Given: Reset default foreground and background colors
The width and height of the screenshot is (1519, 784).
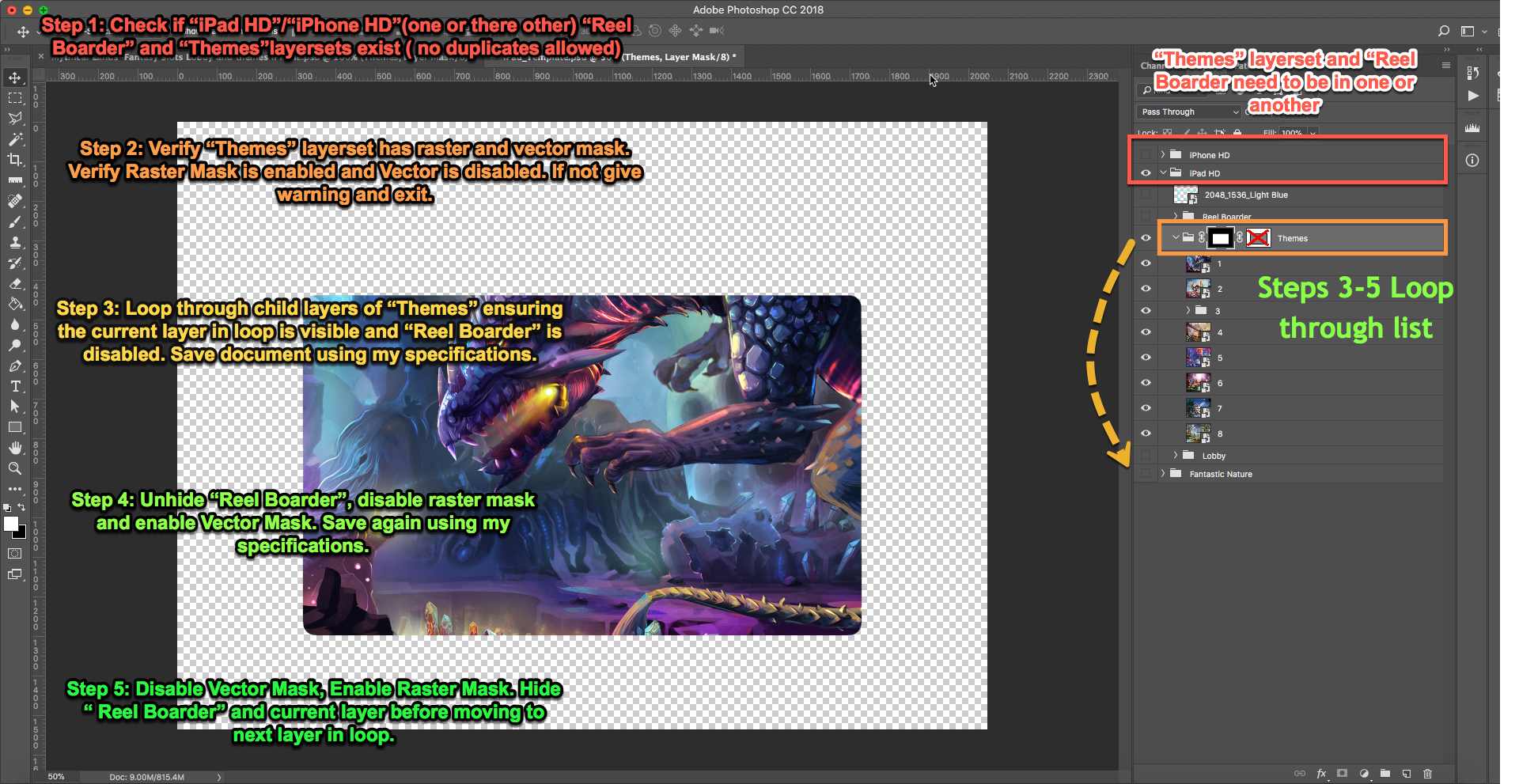Looking at the screenshot, I should (7, 507).
